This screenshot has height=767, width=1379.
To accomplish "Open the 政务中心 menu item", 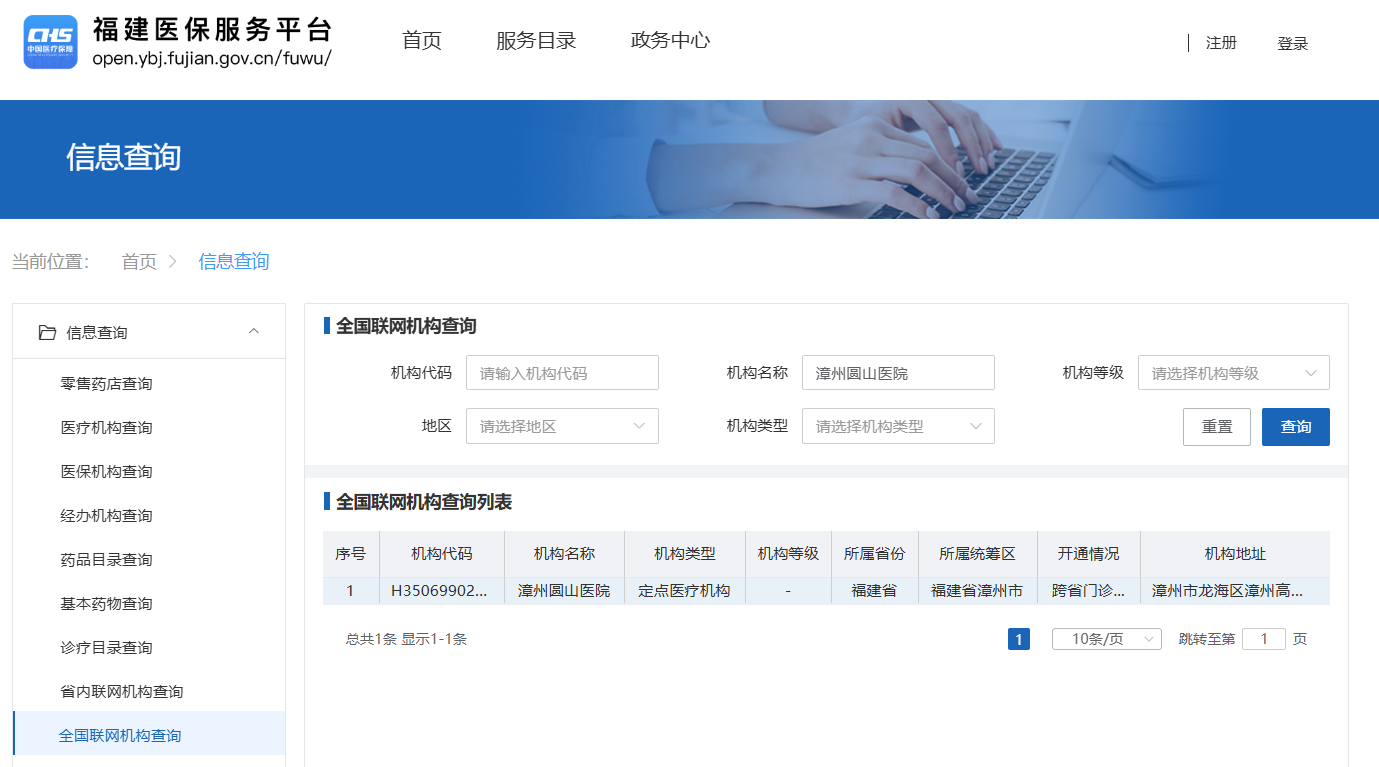I will pyautogui.click(x=670, y=41).
